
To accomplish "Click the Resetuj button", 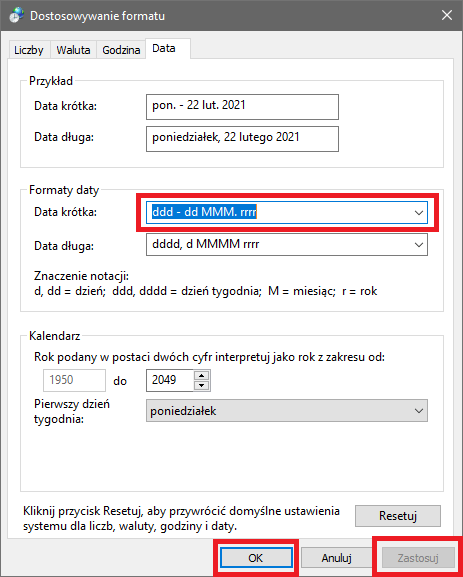I will pos(397,516).
